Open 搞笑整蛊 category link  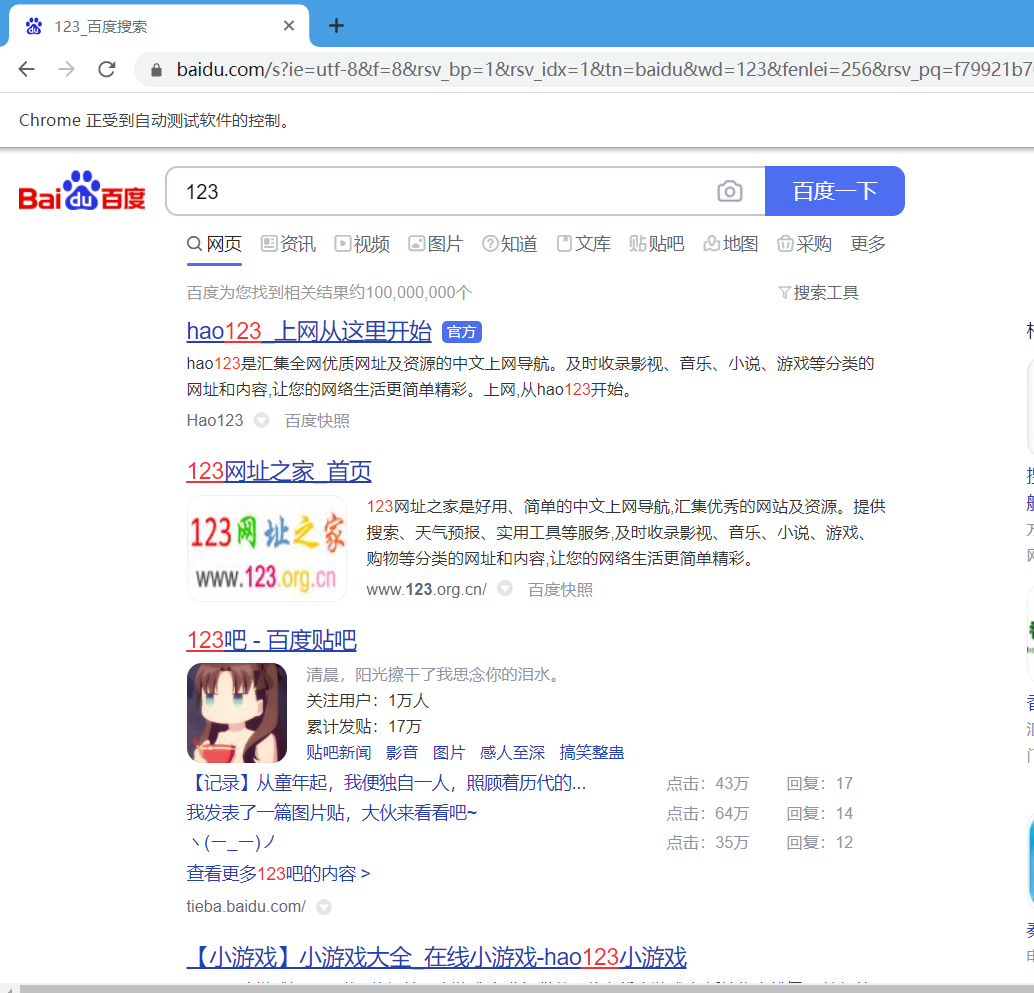[x=592, y=752]
